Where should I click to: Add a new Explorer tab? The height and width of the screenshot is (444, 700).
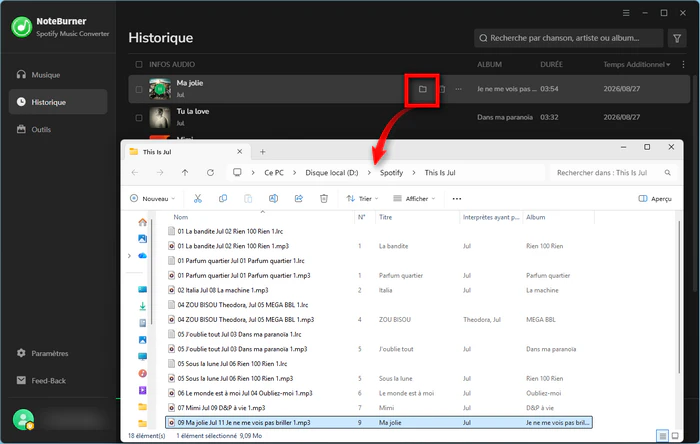click(x=262, y=152)
